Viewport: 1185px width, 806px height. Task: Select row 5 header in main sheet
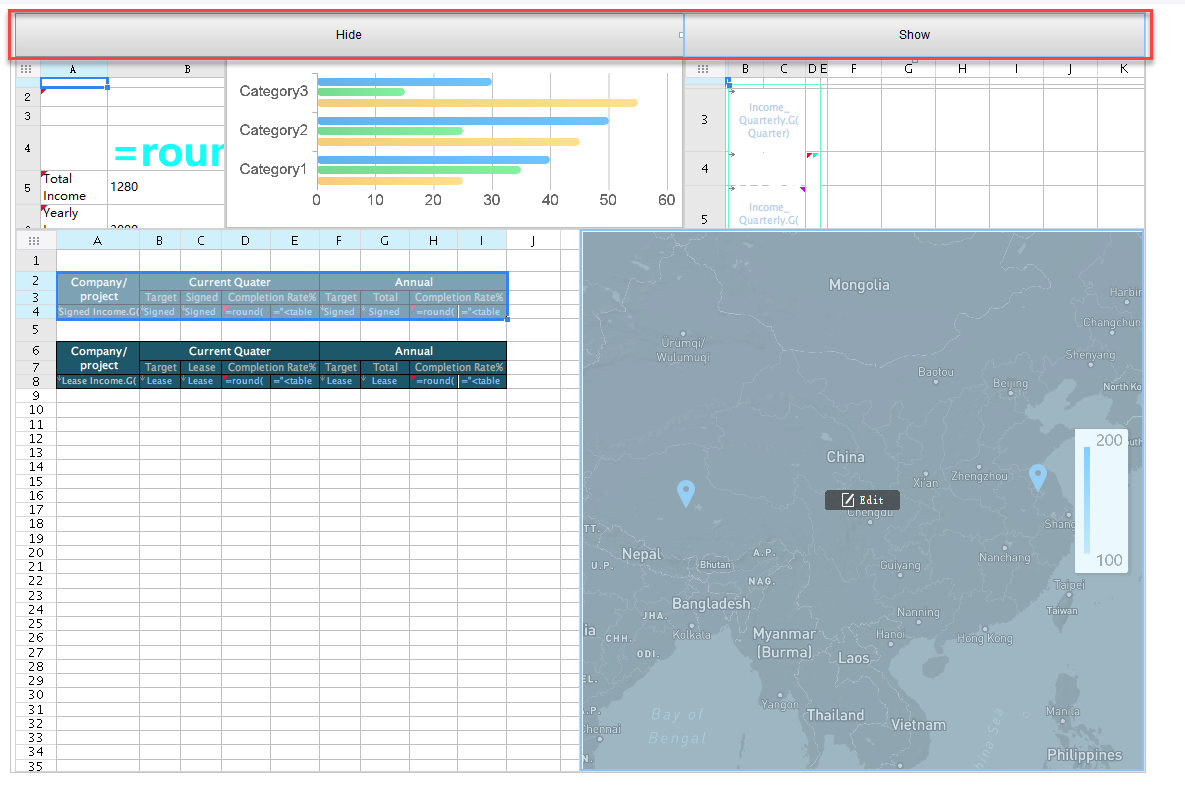34,328
